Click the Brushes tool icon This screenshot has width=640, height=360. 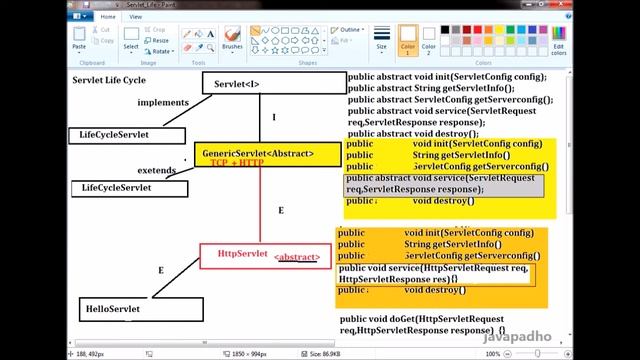click(x=232, y=34)
